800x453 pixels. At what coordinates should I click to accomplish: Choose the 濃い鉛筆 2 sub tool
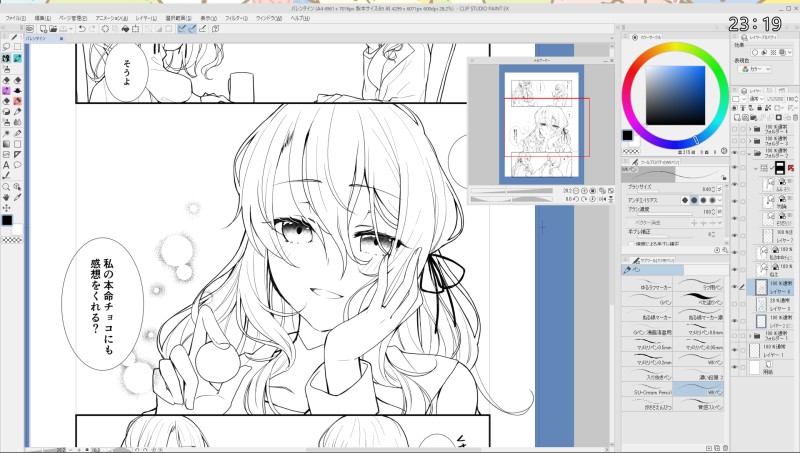698,376
